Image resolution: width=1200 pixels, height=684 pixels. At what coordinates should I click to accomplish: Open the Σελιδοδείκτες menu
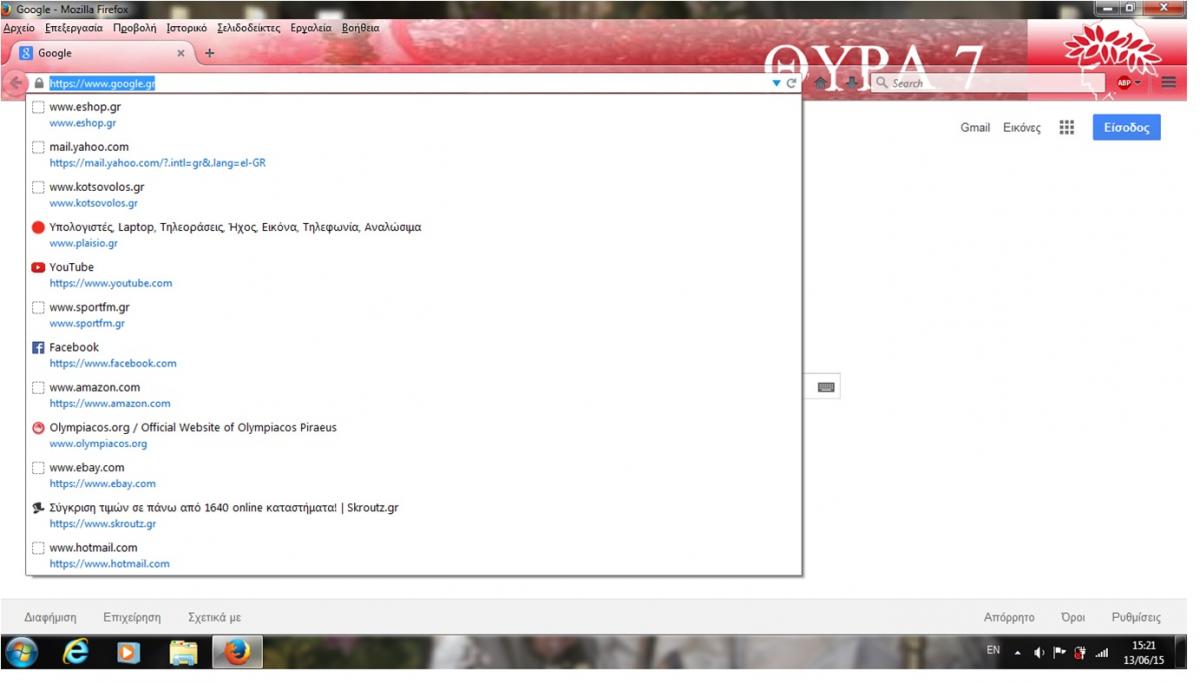(x=249, y=28)
